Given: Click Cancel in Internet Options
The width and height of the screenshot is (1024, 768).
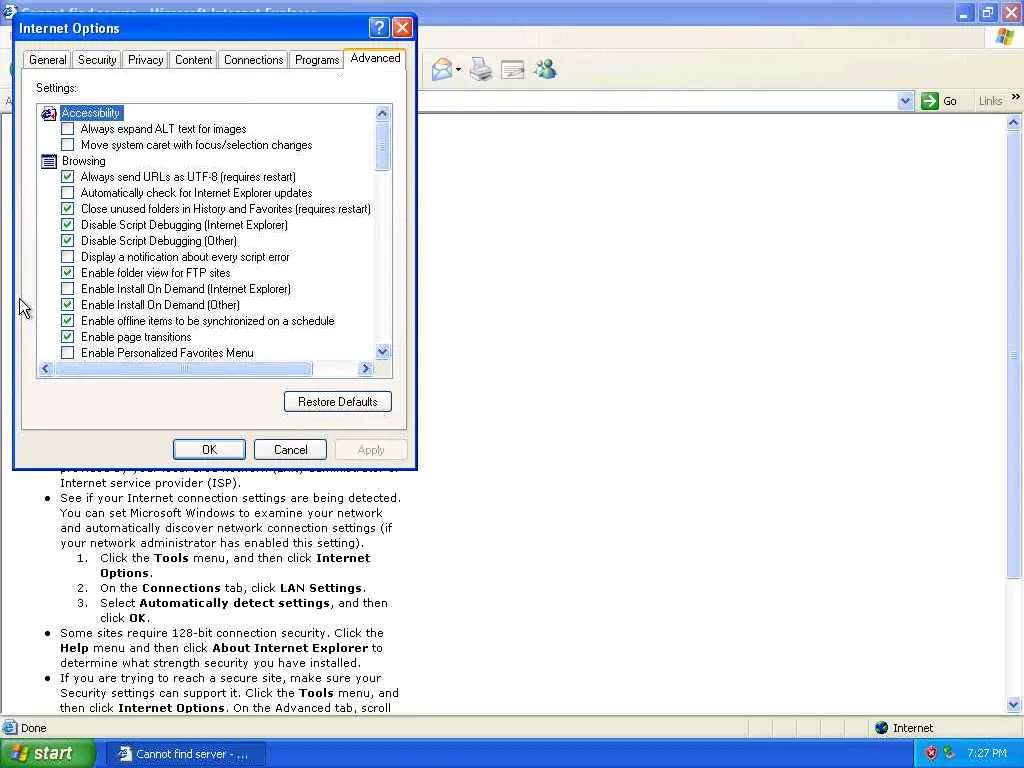Looking at the screenshot, I should coord(290,449).
